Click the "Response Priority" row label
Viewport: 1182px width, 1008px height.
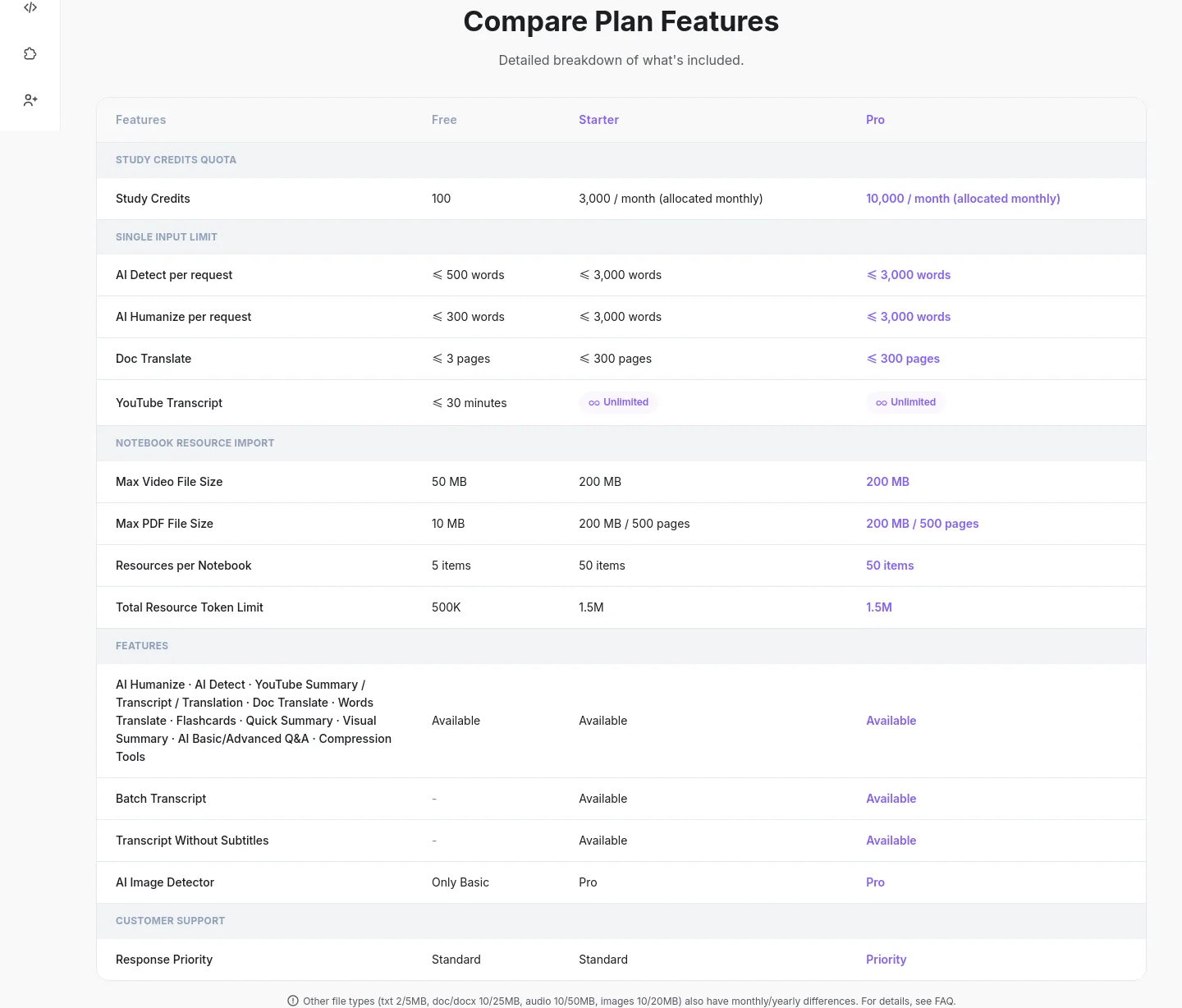pyautogui.click(x=164, y=960)
